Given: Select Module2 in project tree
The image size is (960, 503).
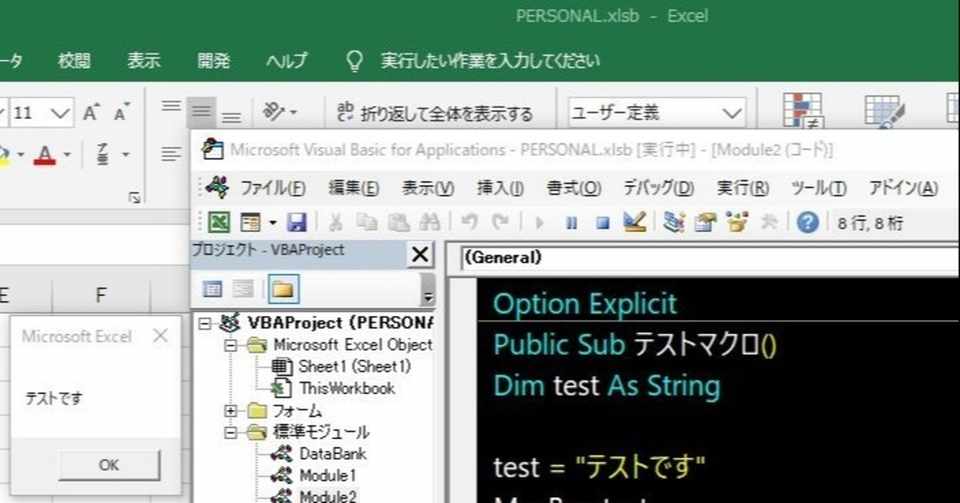Looking at the screenshot, I should point(328,496).
